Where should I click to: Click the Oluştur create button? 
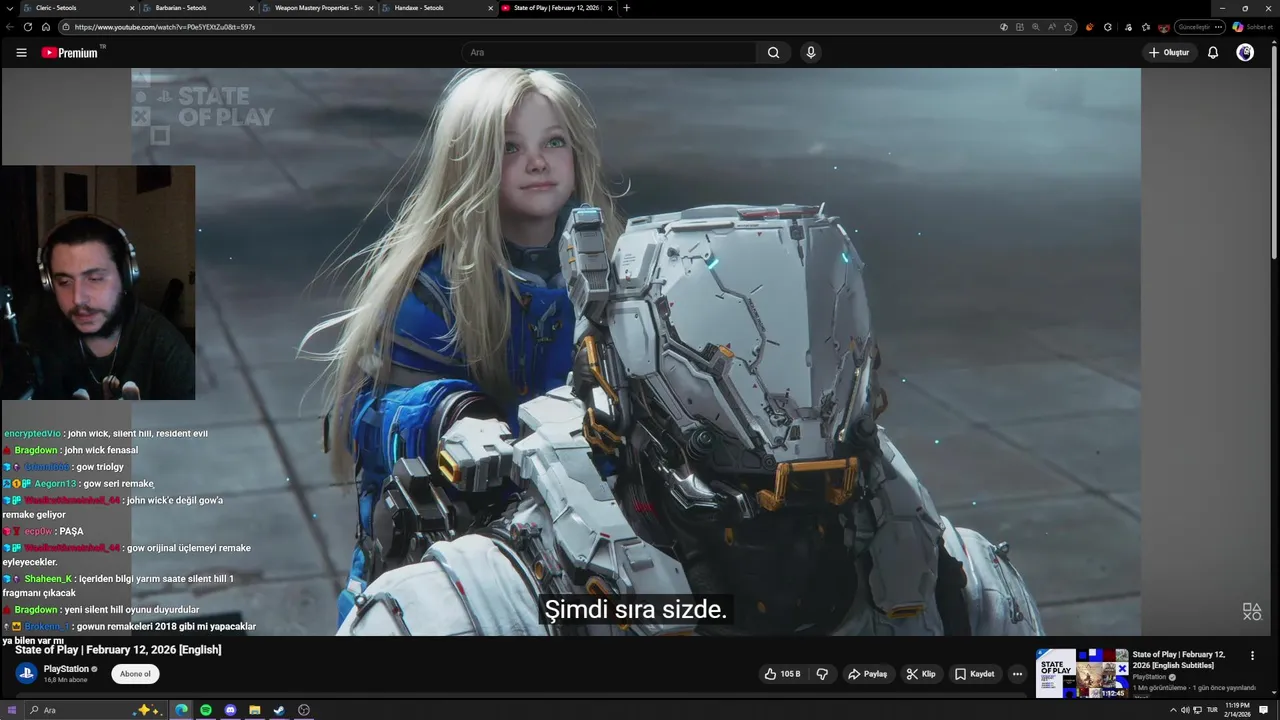tap(1169, 53)
